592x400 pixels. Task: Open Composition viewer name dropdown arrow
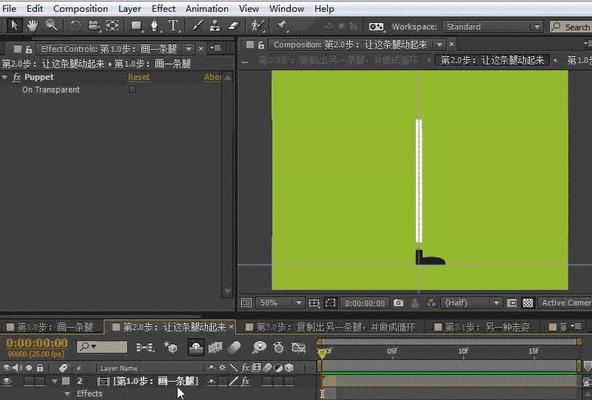coord(439,45)
